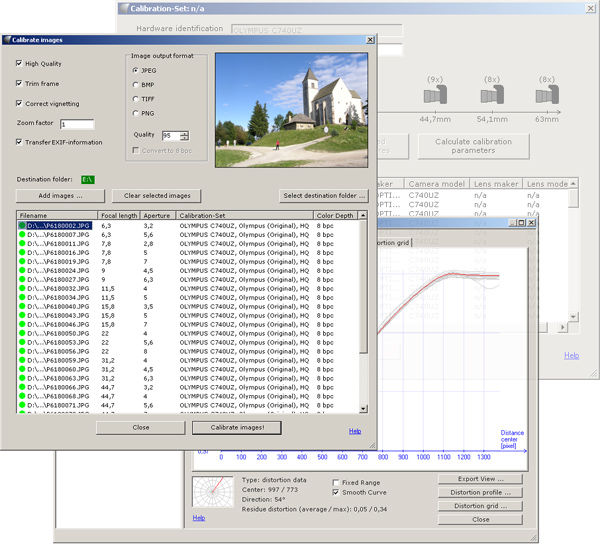This screenshot has height=544, width=600.
Task: Click the Zoom factor input field
Action: click(x=77, y=124)
